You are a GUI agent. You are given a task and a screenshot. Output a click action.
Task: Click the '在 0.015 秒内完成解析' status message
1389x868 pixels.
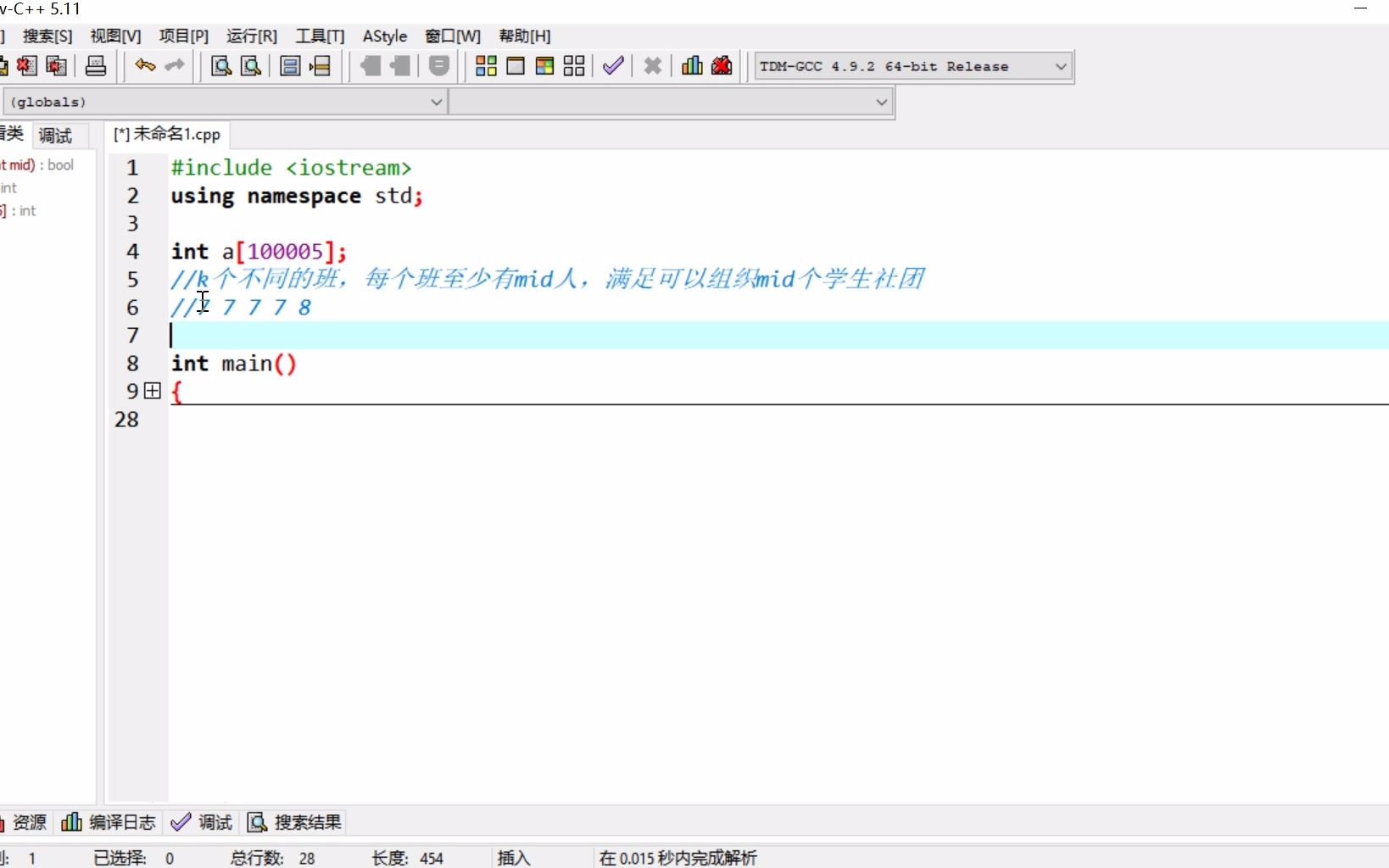[x=678, y=858]
